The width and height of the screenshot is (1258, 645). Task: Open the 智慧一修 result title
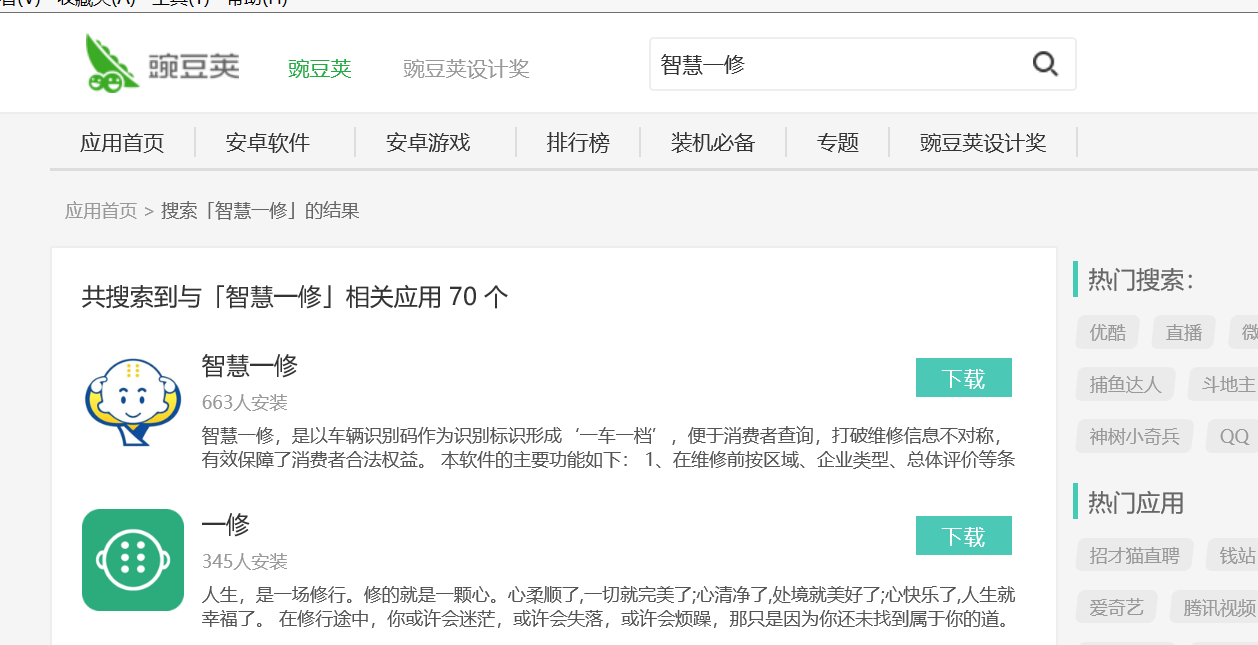click(250, 366)
